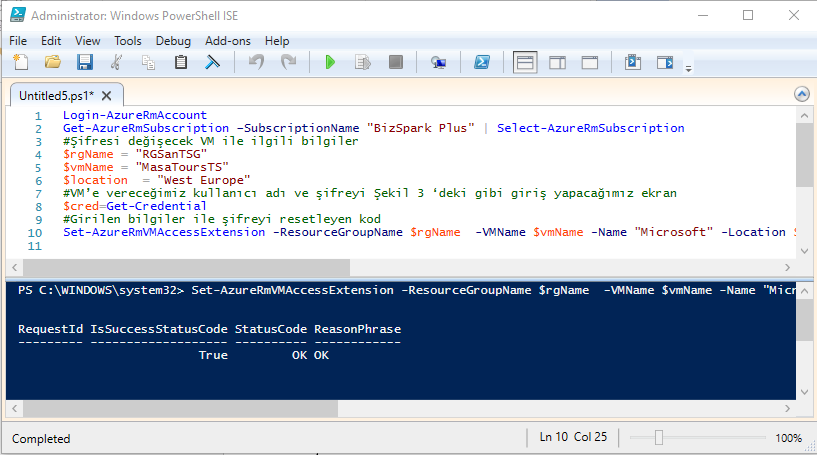Click $rgName variable on line 4
817x455 pixels.
[88, 154]
